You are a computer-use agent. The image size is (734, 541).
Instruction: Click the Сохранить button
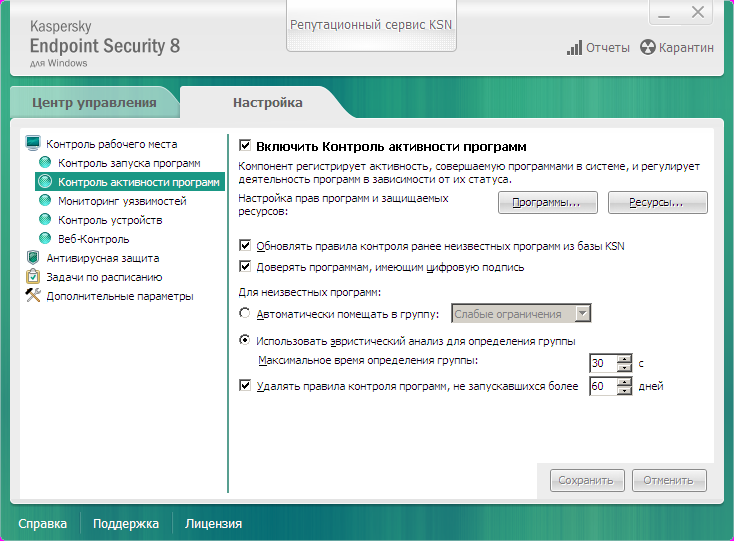tap(587, 481)
